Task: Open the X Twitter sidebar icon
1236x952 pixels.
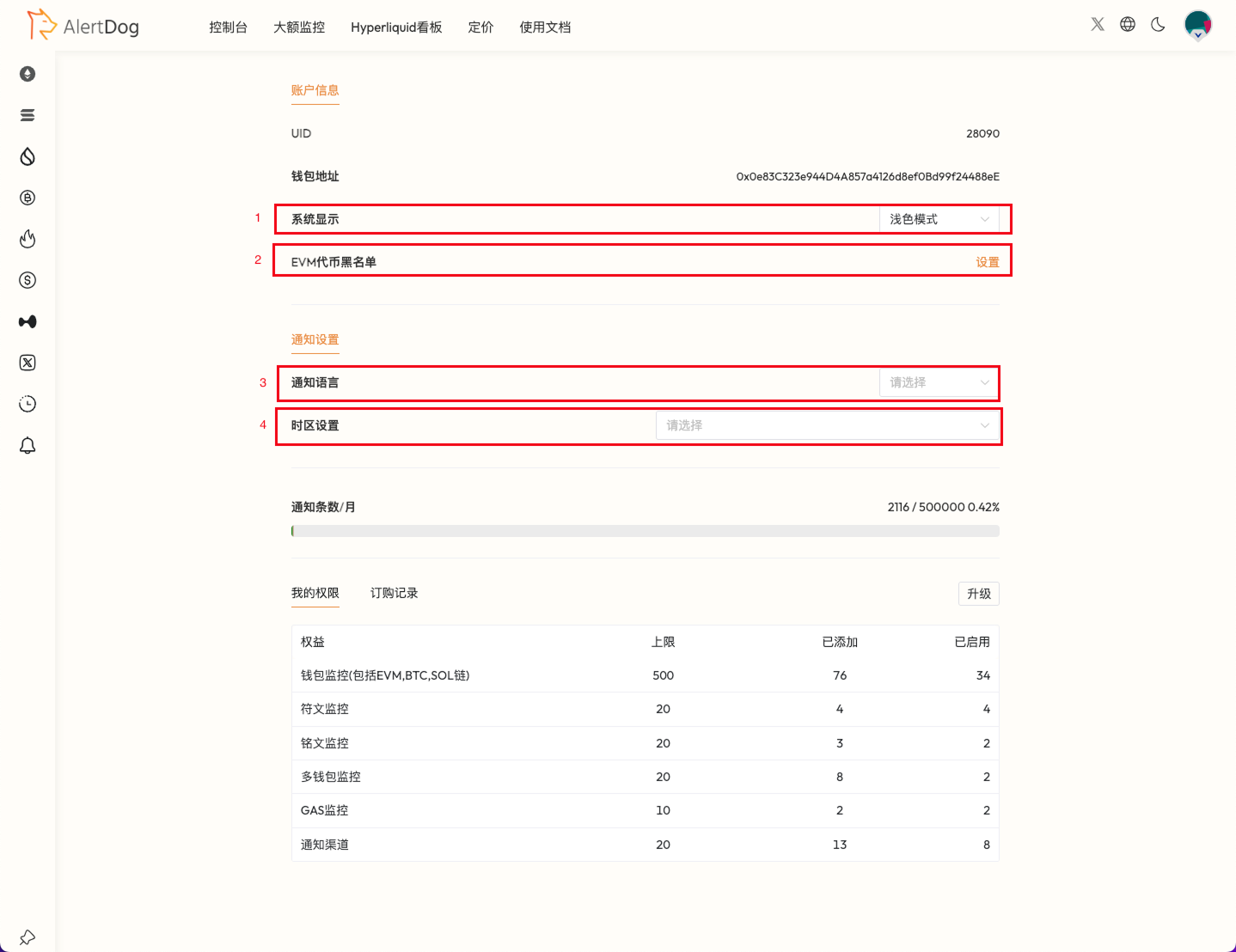Action: click(28, 363)
